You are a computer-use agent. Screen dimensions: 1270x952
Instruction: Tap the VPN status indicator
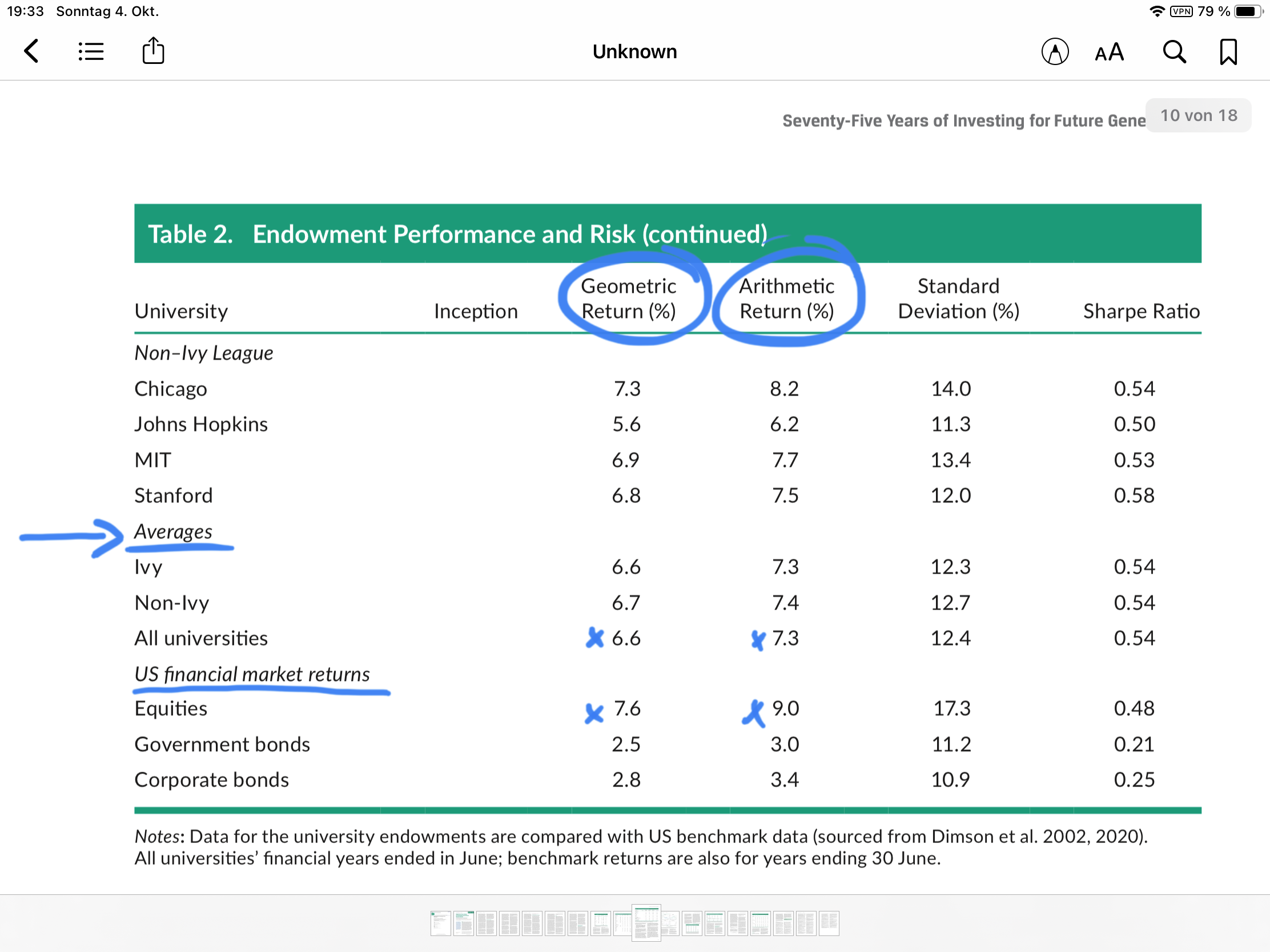click(1181, 11)
